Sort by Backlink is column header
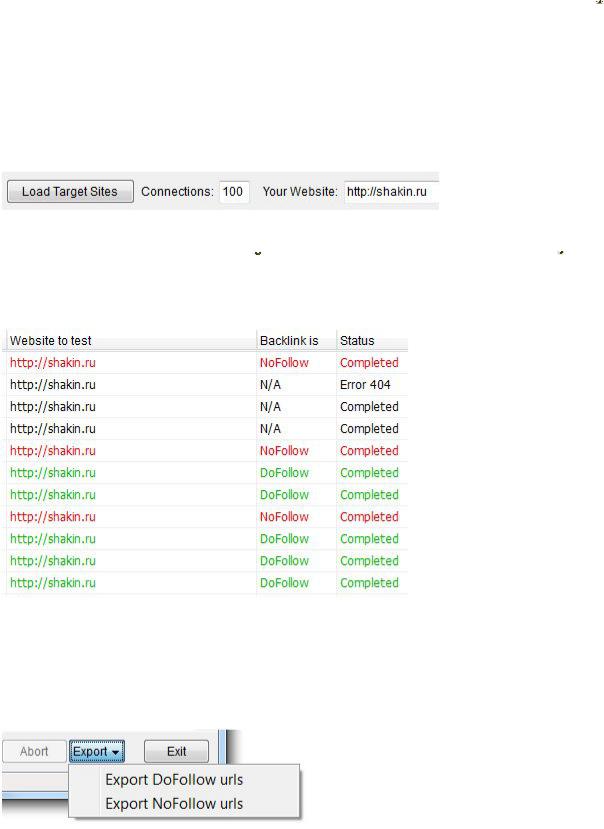604x829 pixels. tap(296, 340)
